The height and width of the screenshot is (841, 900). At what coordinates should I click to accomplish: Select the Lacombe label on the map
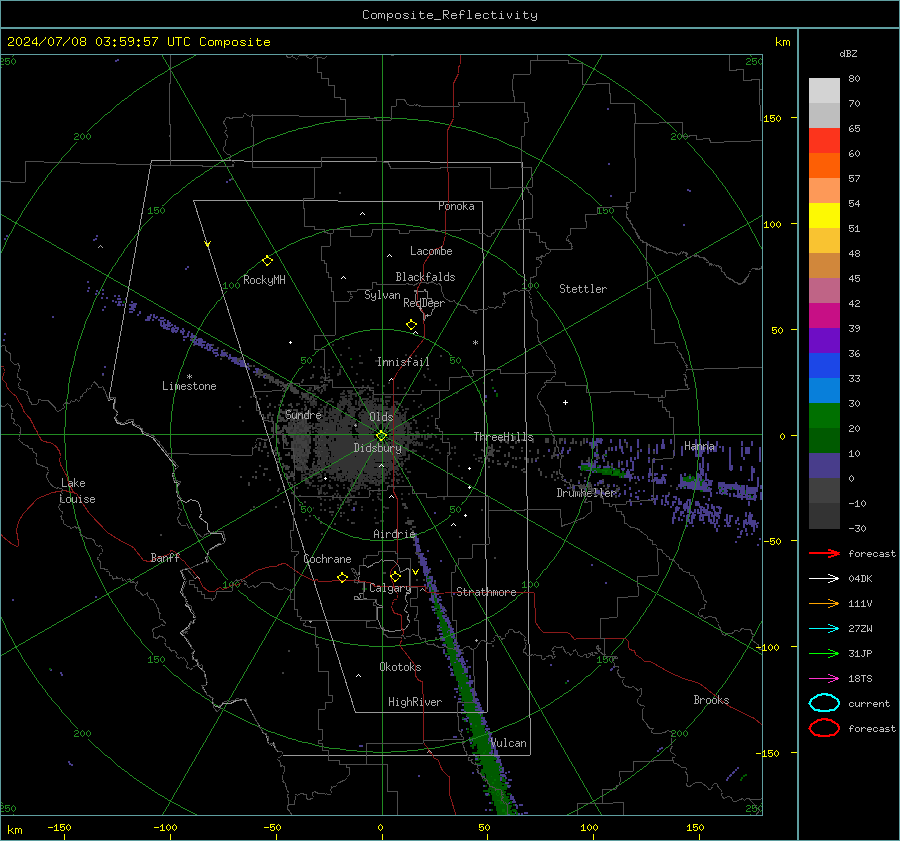pos(431,251)
